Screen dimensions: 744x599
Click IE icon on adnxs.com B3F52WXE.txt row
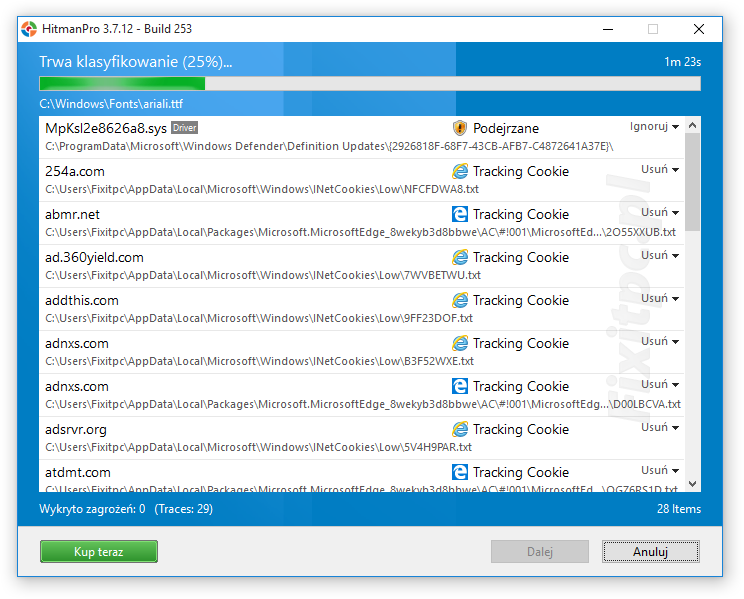pyautogui.click(x=459, y=343)
